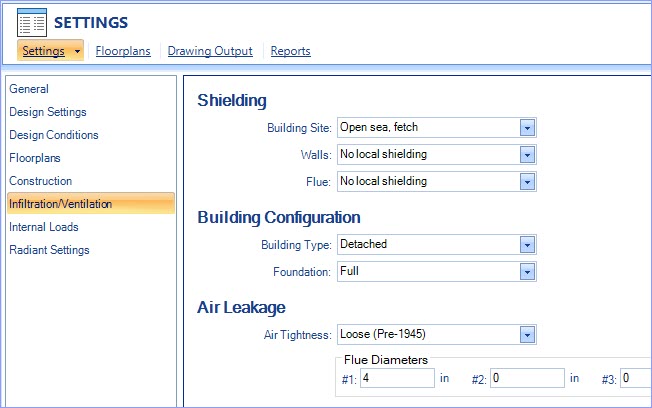Open the Settings tab dropdown arrow
The width and height of the screenshot is (652, 408).
coord(77,51)
